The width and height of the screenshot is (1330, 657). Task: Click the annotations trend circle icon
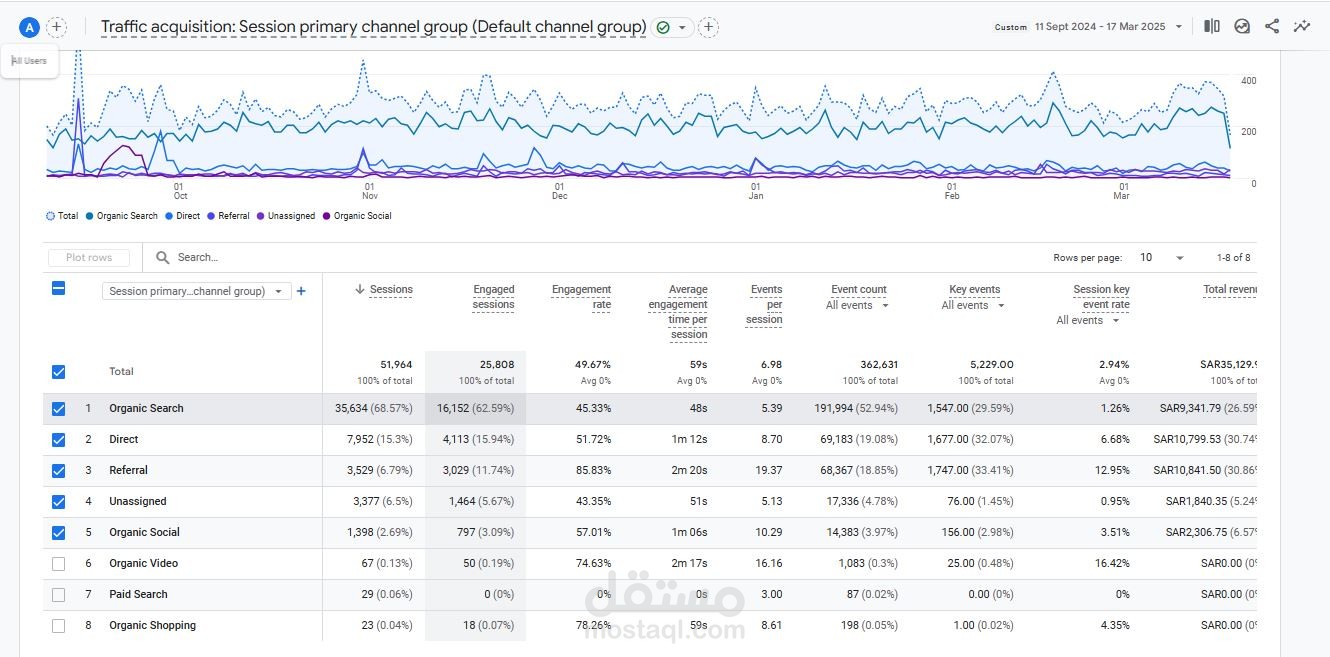1242,27
